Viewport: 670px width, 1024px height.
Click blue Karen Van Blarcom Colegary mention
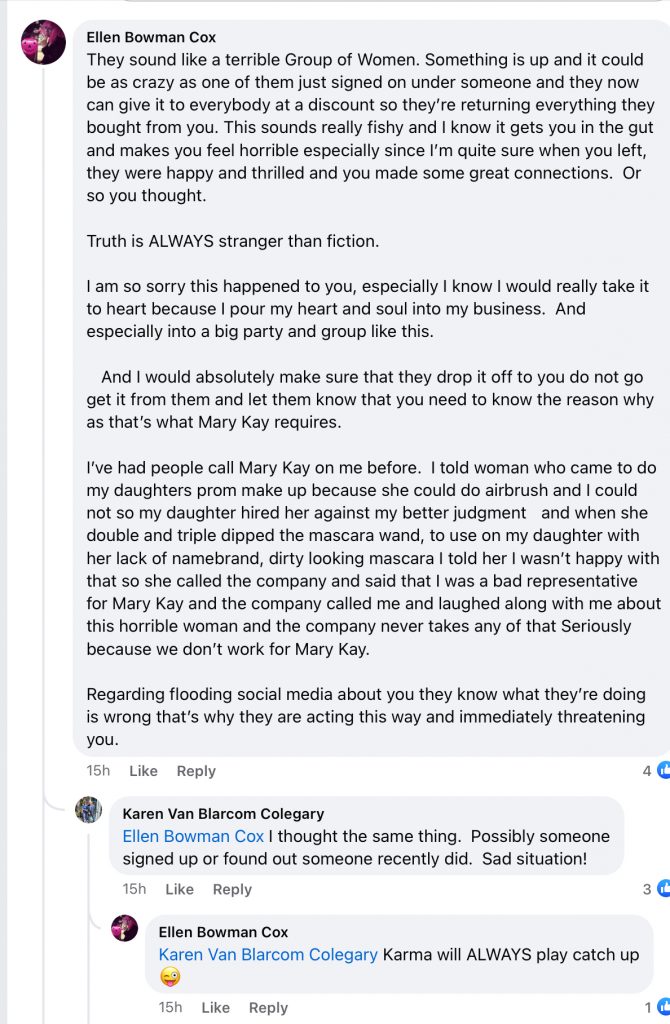click(x=268, y=955)
